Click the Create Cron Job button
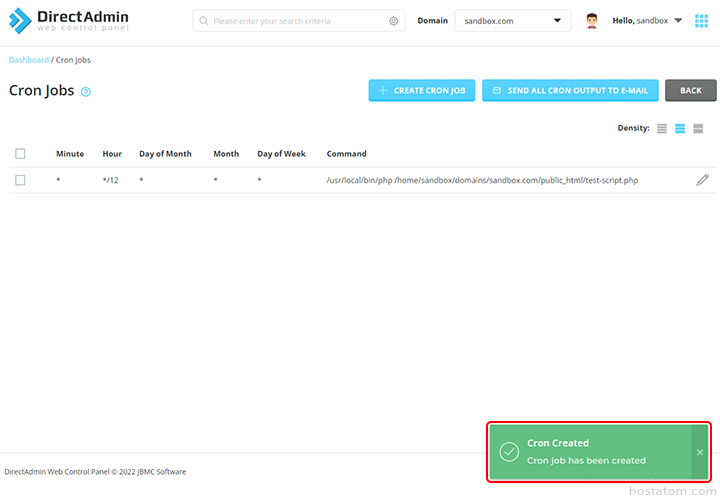 [421, 90]
